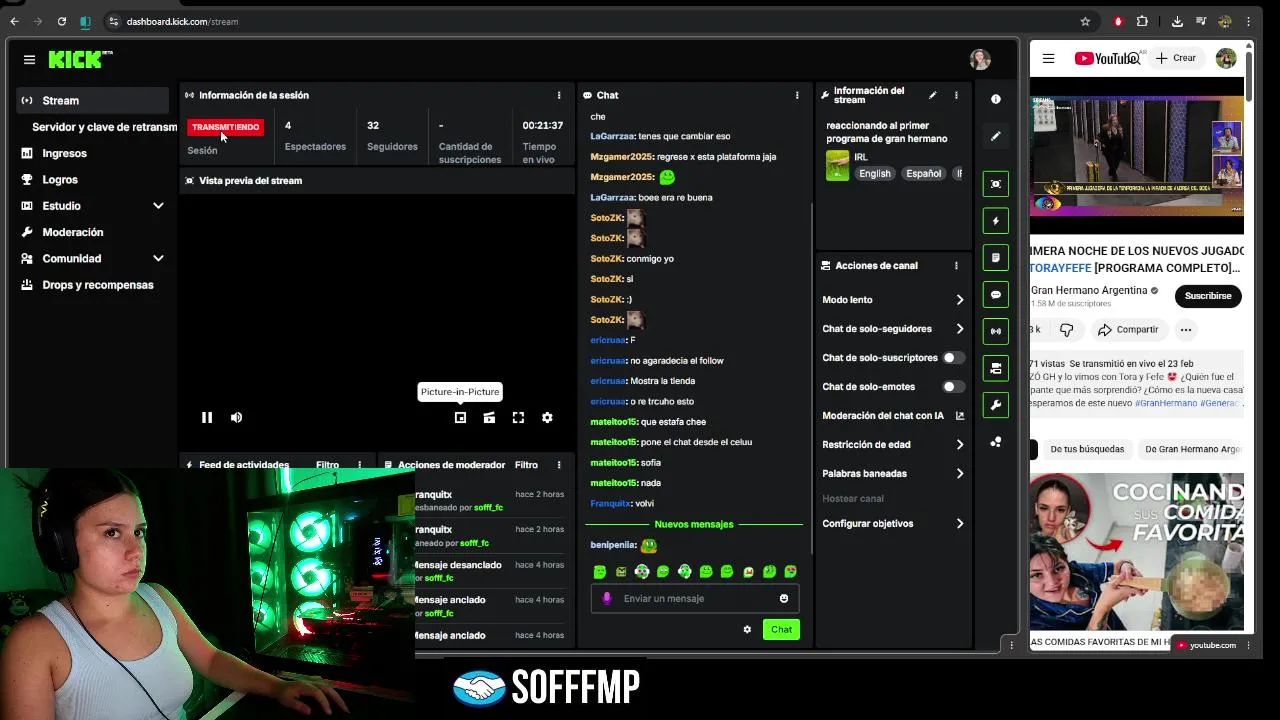Screen dimensions: 1280x720
Task: Expand Restricción de edad option
Action: (x=893, y=445)
